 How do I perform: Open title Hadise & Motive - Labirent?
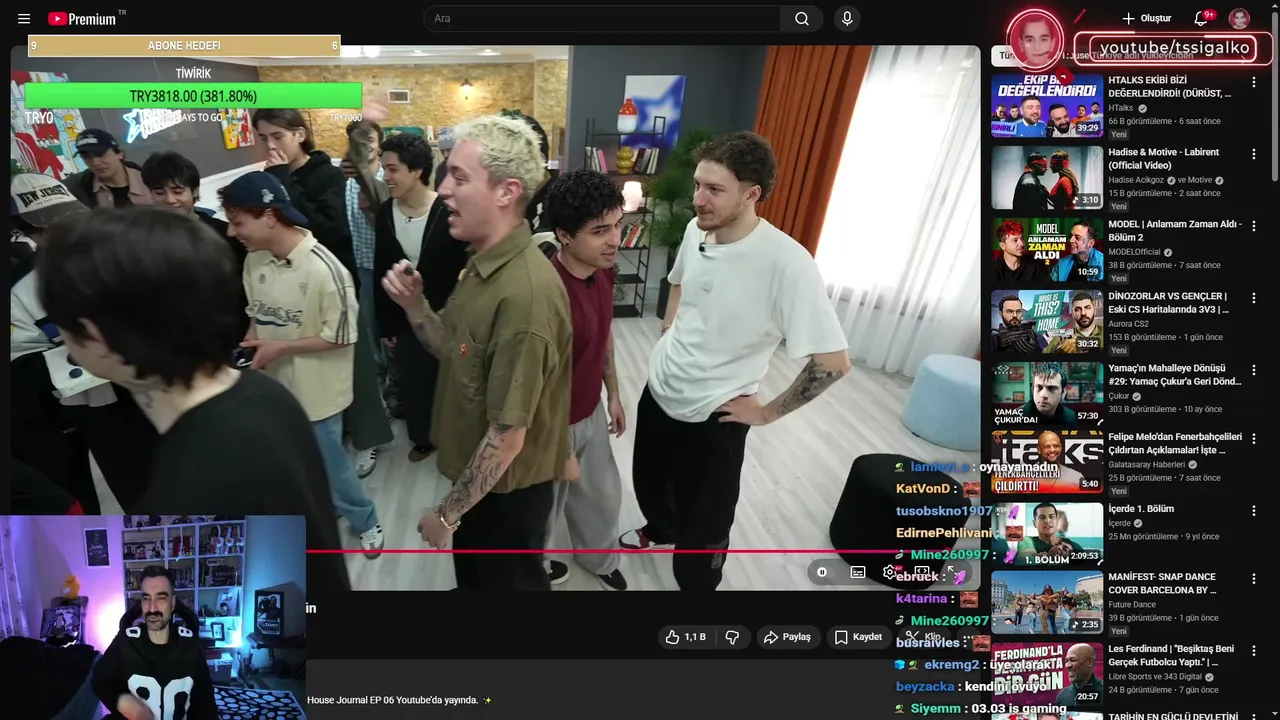[1163, 159]
